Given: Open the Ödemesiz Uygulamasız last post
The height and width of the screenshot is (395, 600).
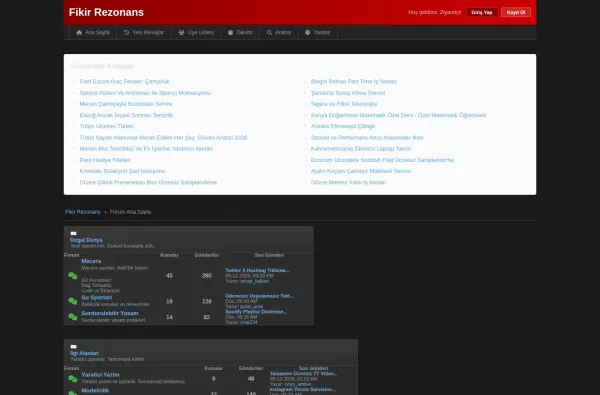Looking at the screenshot, I should coord(259,296).
